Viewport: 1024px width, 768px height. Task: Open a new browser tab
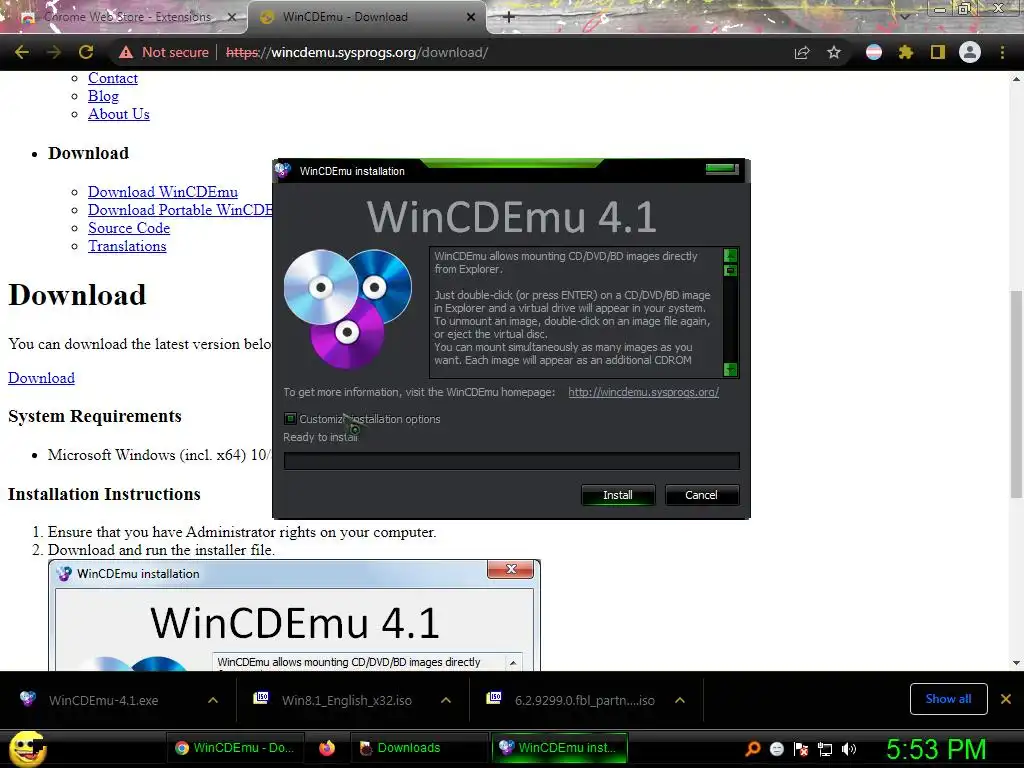(x=509, y=17)
